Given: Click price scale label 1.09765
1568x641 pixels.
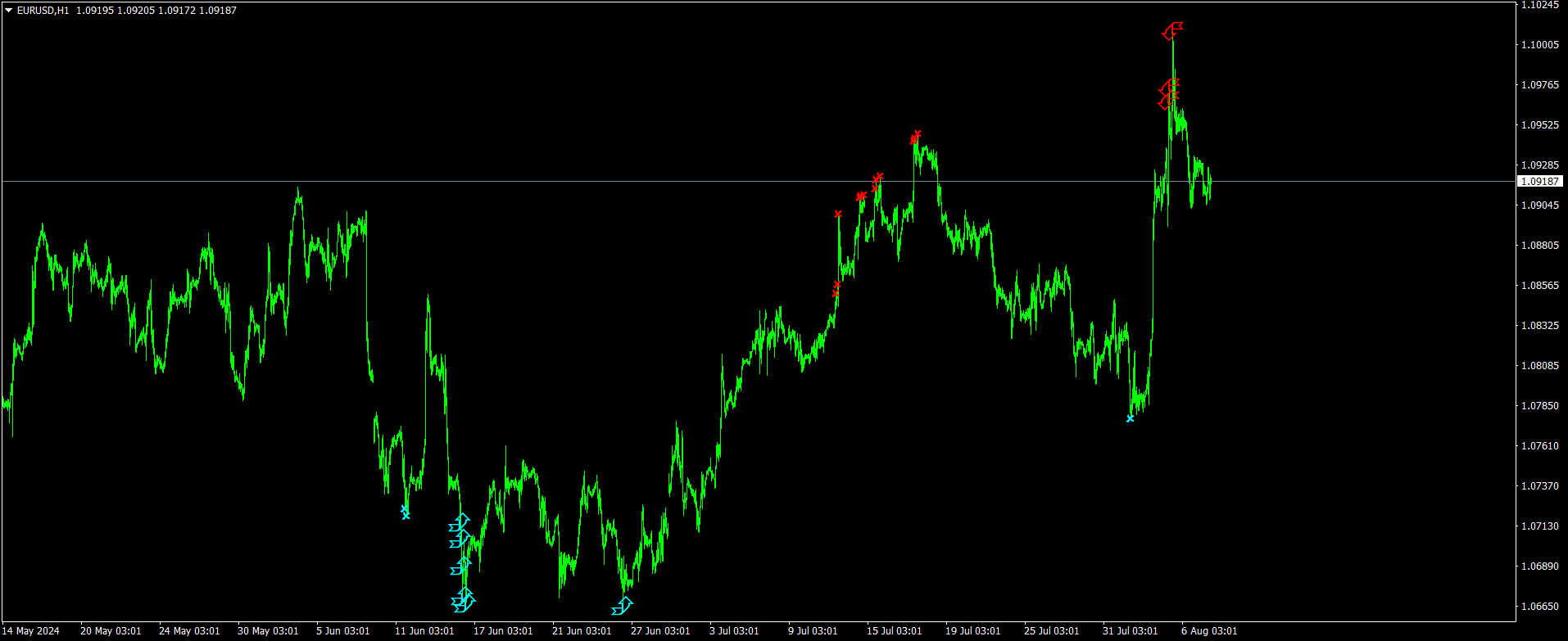Looking at the screenshot, I should pos(1540,85).
